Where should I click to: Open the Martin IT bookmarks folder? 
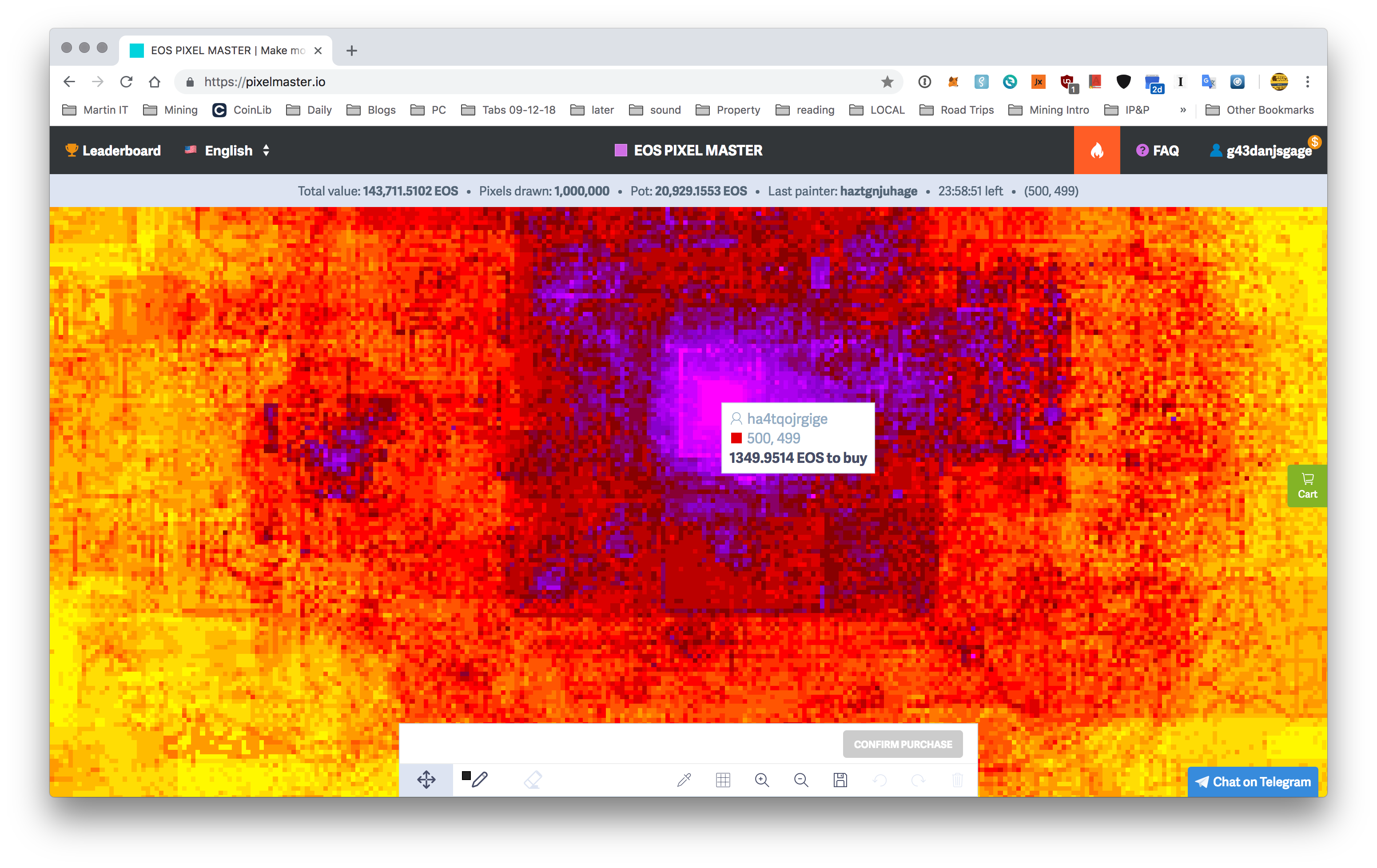coord(95,110)
